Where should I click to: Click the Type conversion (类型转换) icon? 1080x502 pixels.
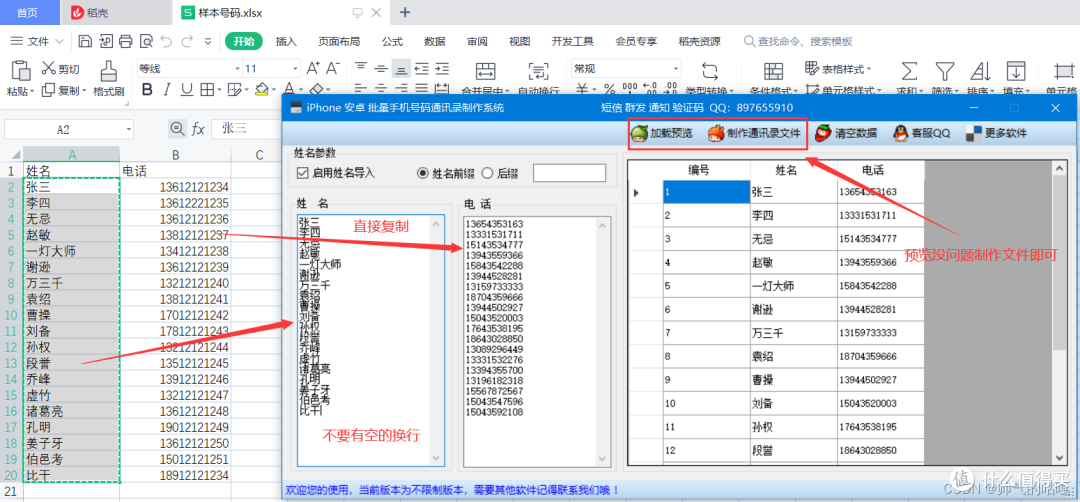pyautogui.click(x=710, y=71)
